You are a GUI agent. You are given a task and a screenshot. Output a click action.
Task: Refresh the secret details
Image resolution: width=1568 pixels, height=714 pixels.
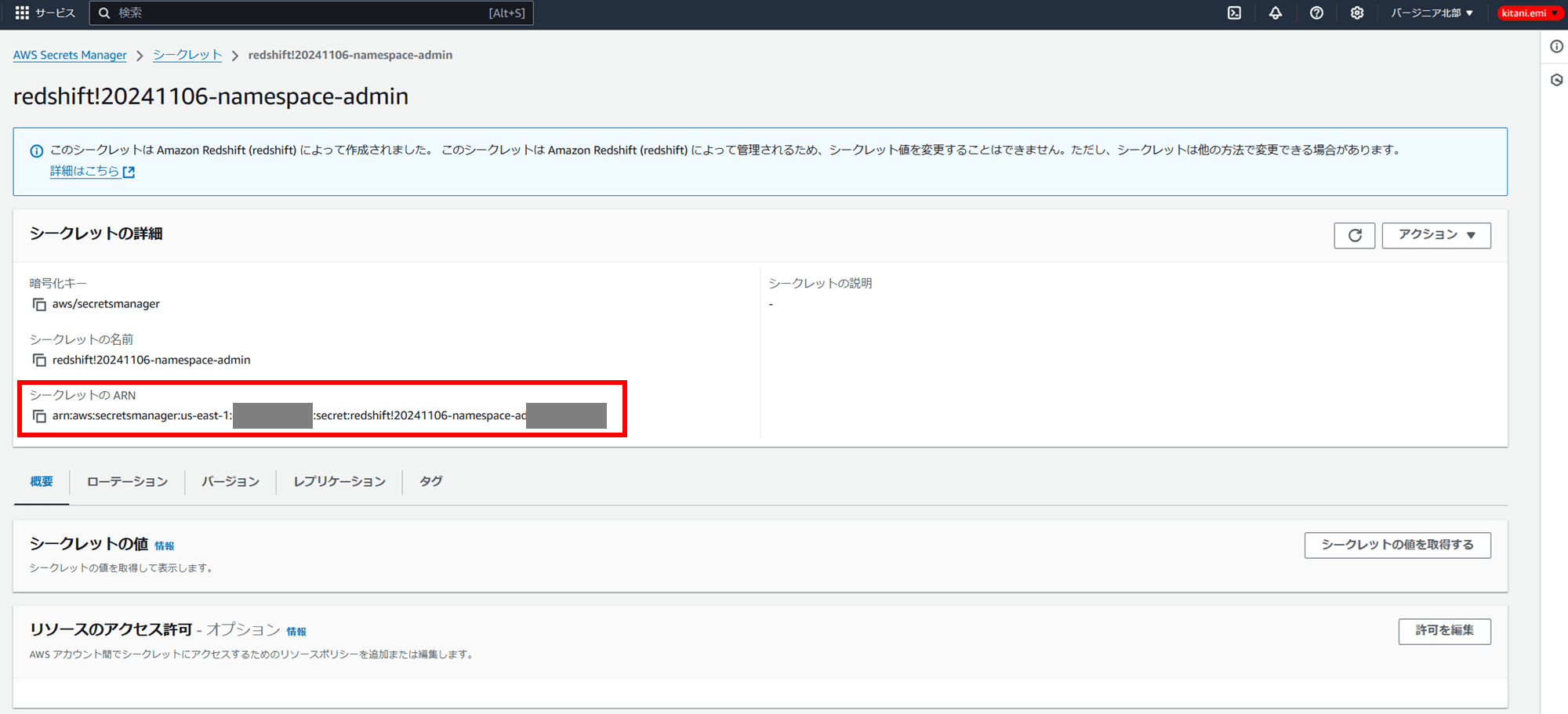pos(1355,235)
